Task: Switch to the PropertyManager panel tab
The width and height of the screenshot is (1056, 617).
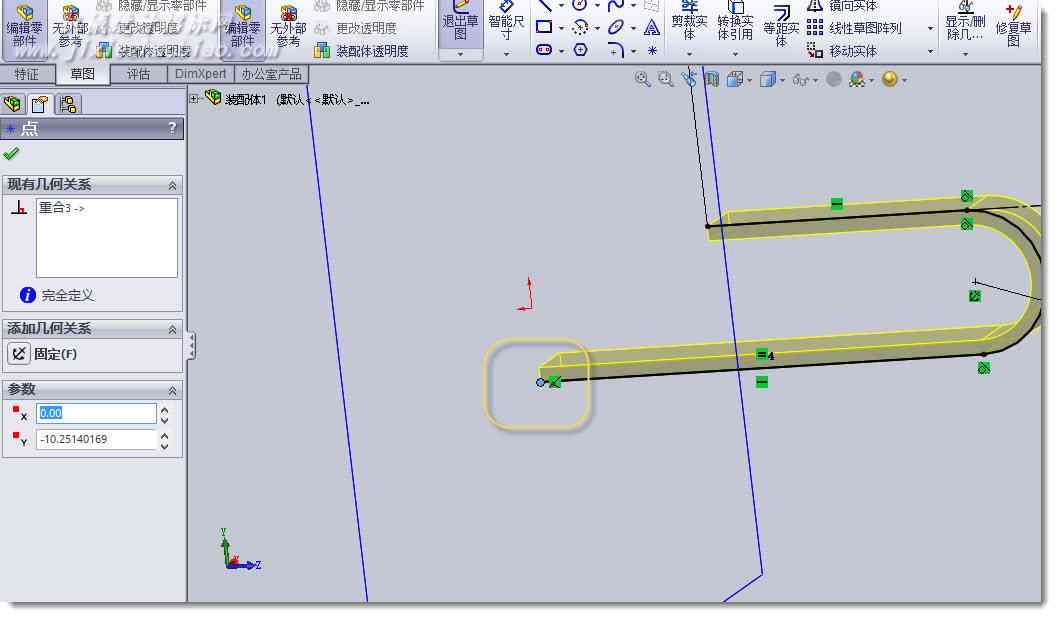Action: [x=40, y=104]
